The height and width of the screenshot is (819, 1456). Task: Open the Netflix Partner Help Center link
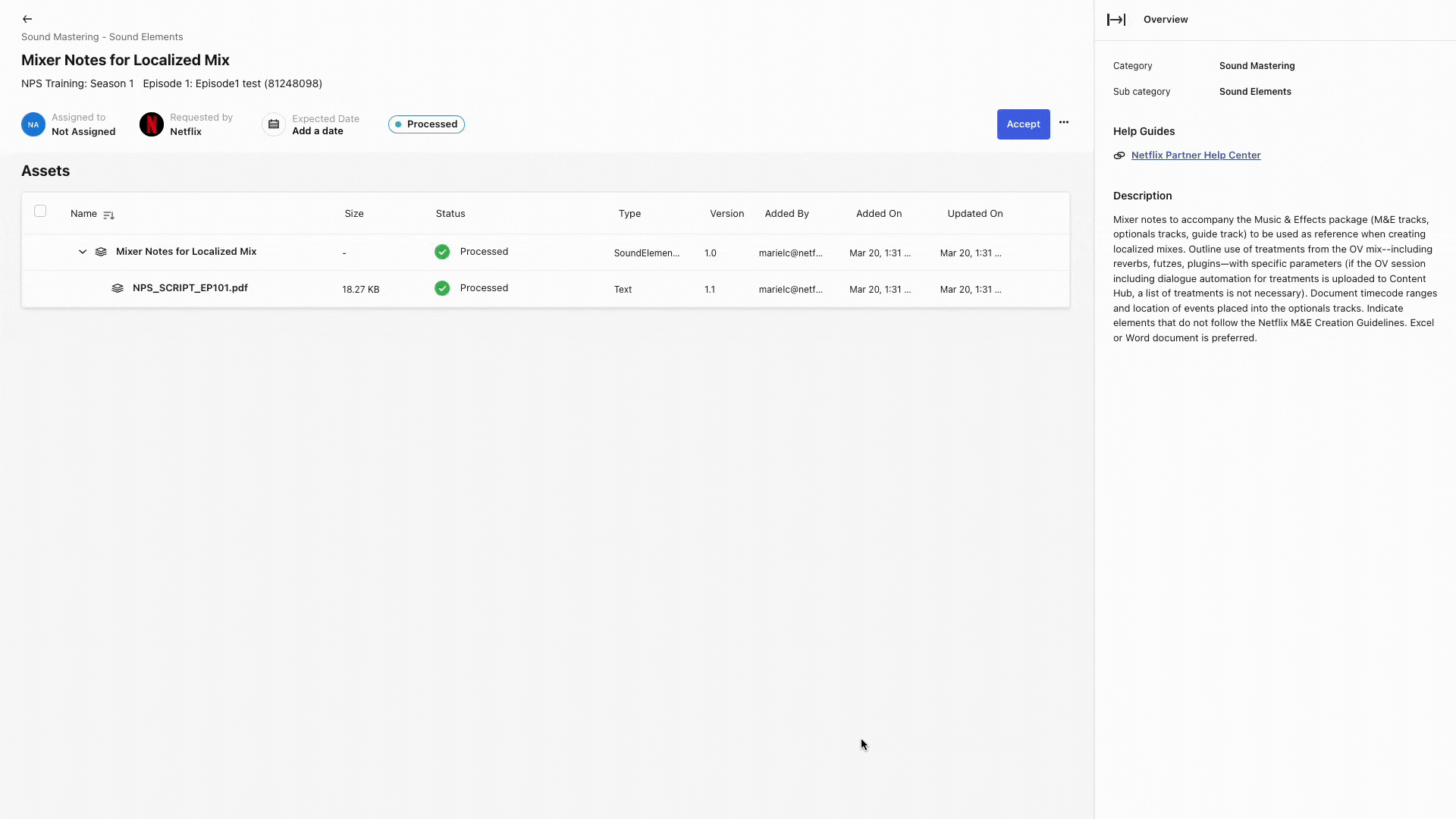pos(1196,155)
